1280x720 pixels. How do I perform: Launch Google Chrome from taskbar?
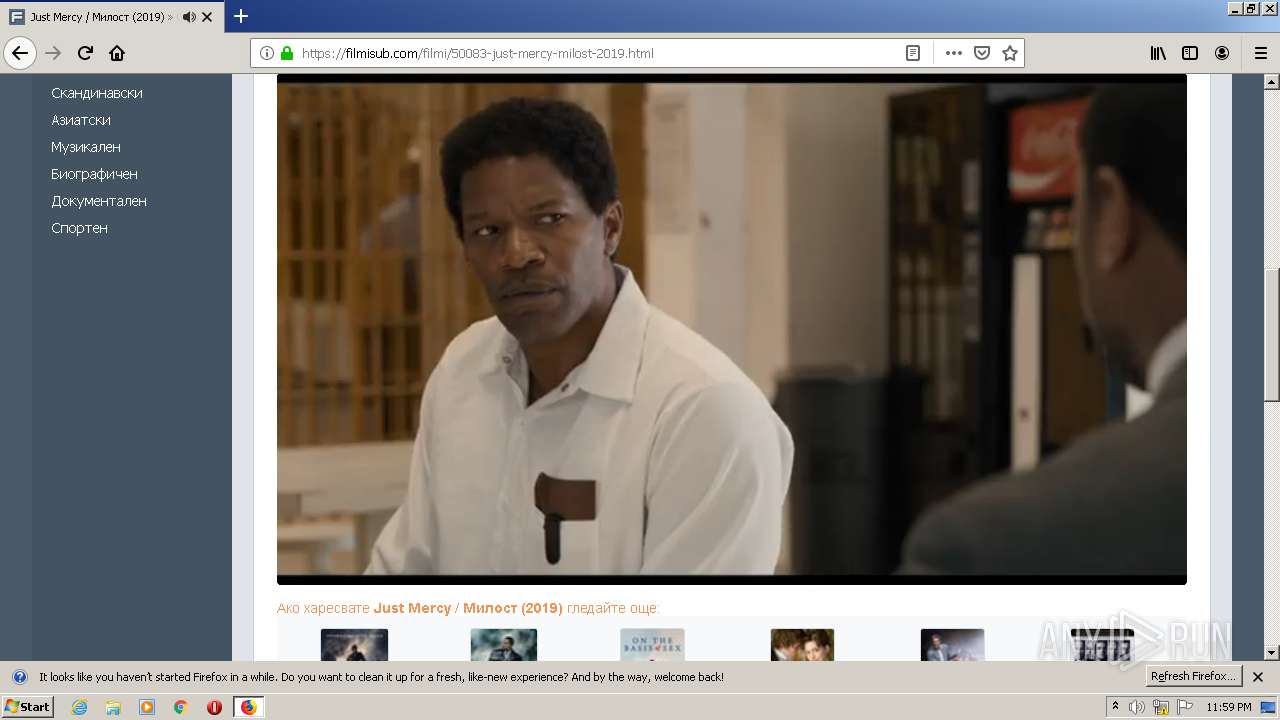[180, 707]
